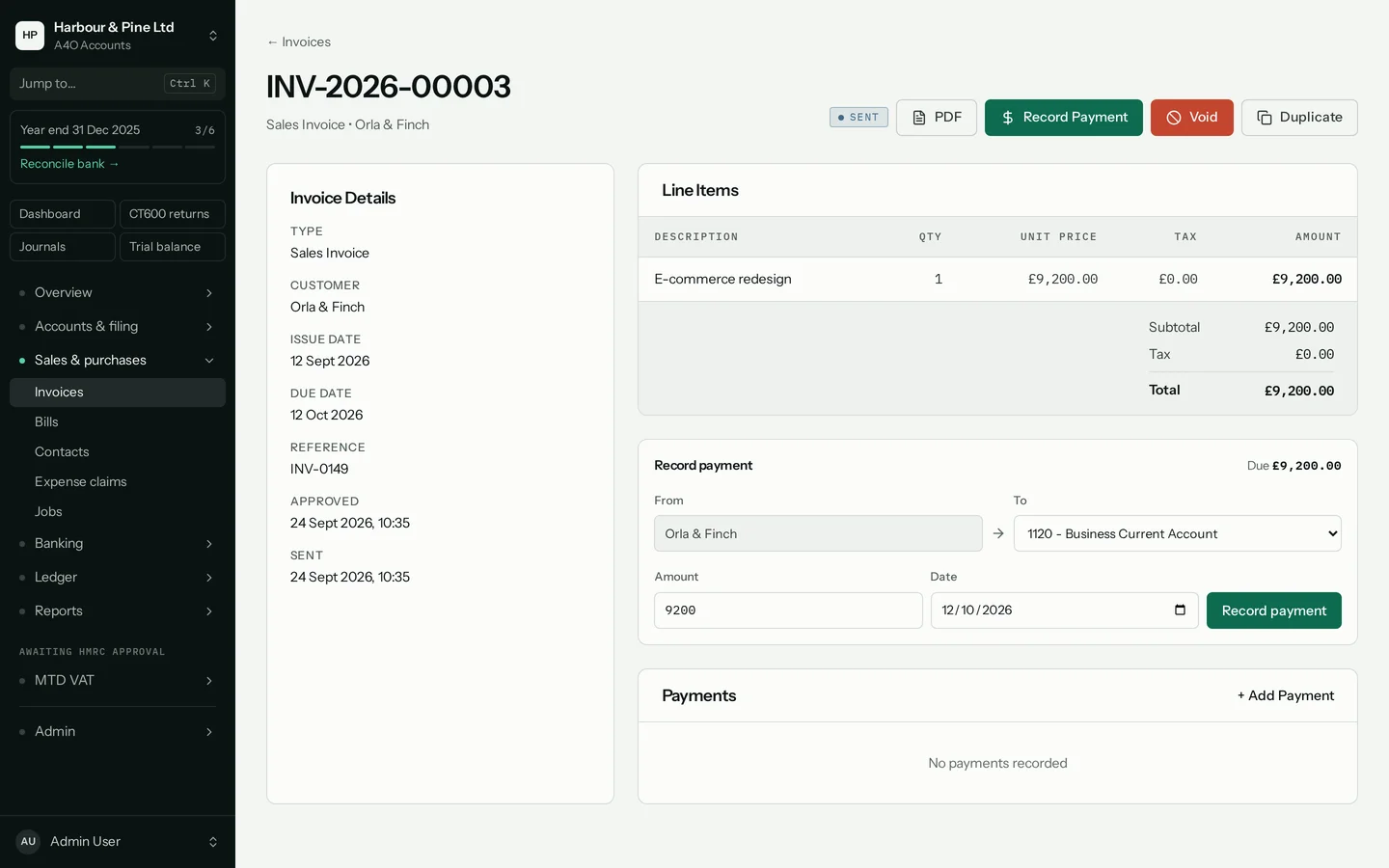Follow the Reconcile bank link
The image size is (1389, 868).
coord(69,164)
